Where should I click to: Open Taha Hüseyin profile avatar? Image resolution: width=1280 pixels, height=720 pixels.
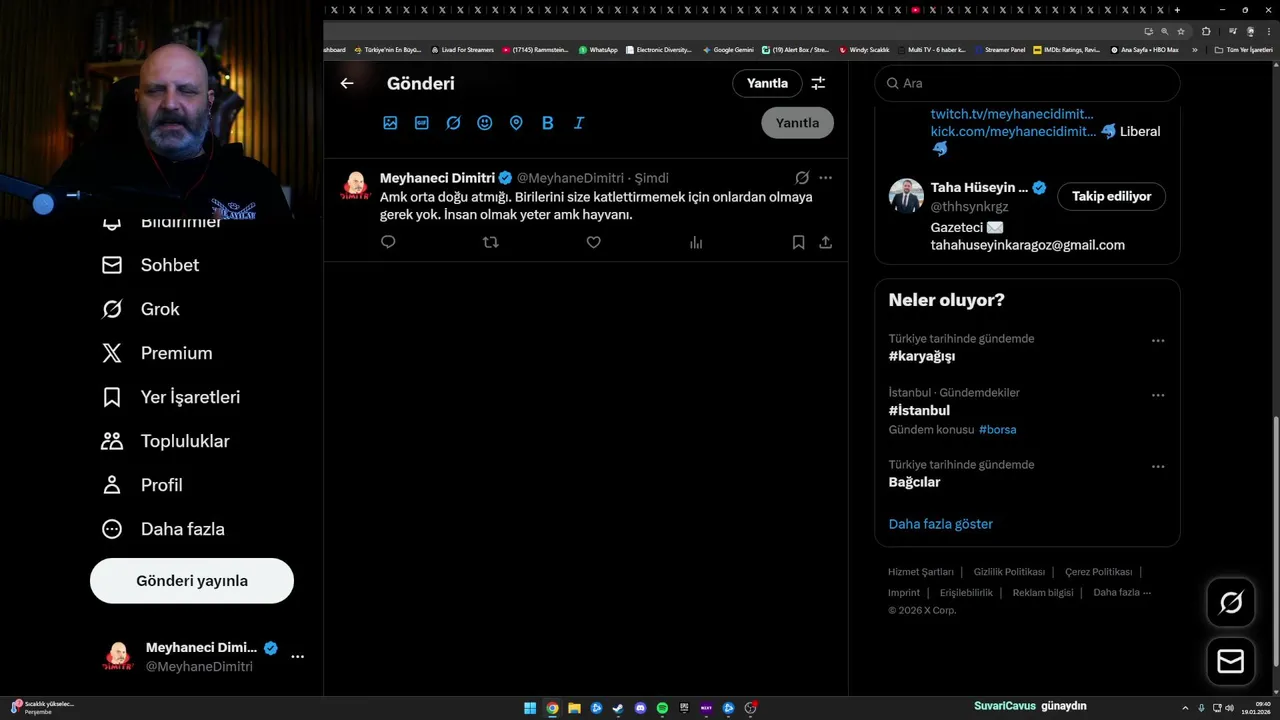click(906, 196)
